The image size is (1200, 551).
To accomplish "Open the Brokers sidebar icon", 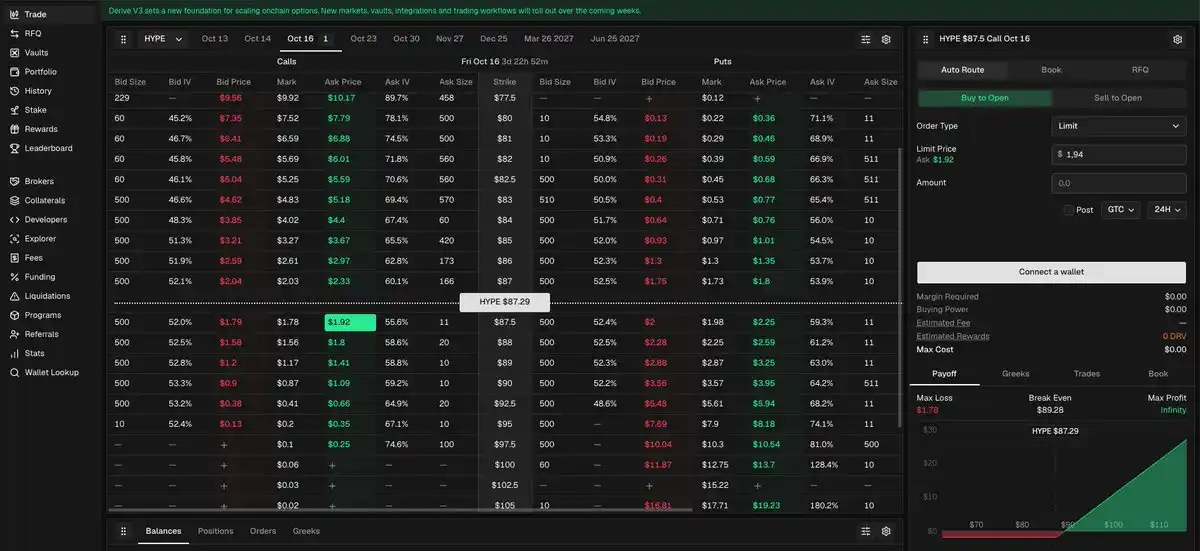I will [x=14, y=182].
